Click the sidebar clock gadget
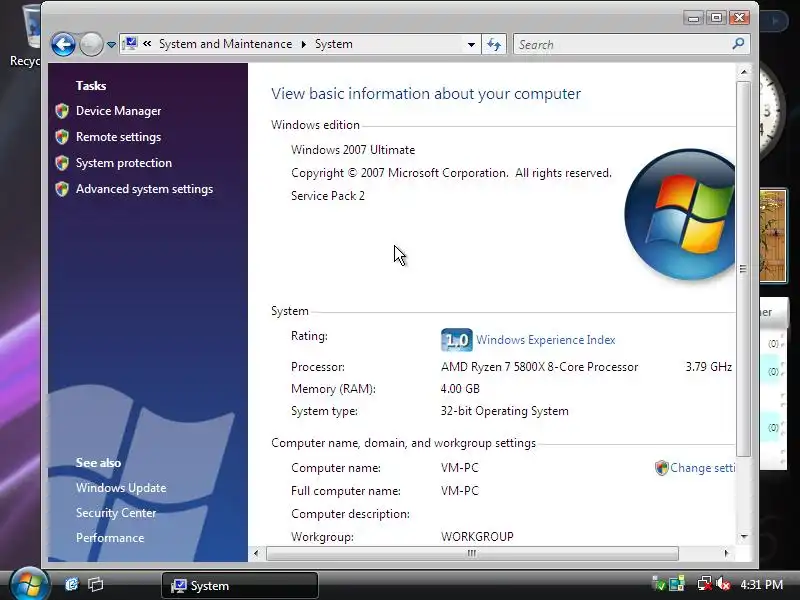Image resolution: width=800 pixels, height=600 pixels. click(x=771, y=112)
